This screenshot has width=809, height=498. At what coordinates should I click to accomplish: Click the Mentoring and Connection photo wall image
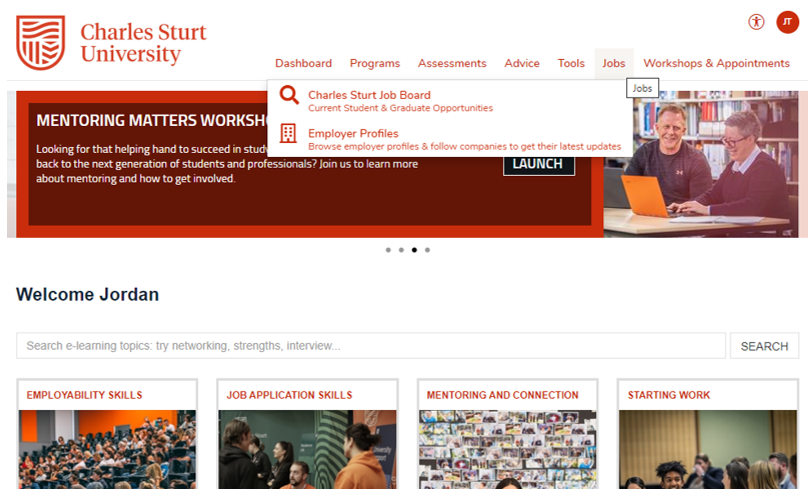click(508, 449)
